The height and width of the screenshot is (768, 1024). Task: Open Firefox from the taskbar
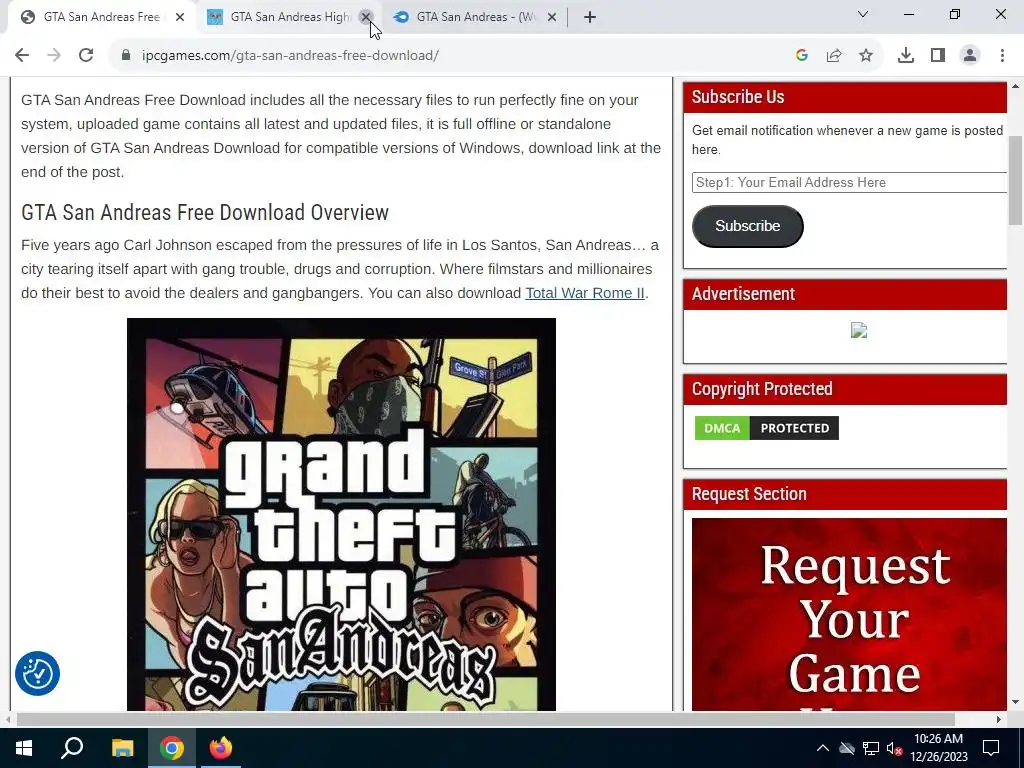coord(221,748)
